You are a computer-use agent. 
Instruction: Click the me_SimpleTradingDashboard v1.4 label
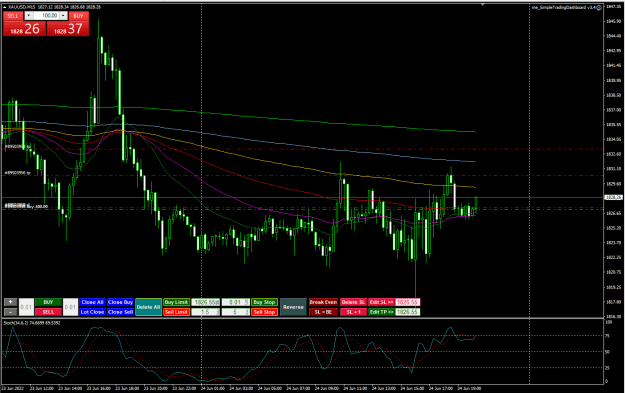[564, 8]
